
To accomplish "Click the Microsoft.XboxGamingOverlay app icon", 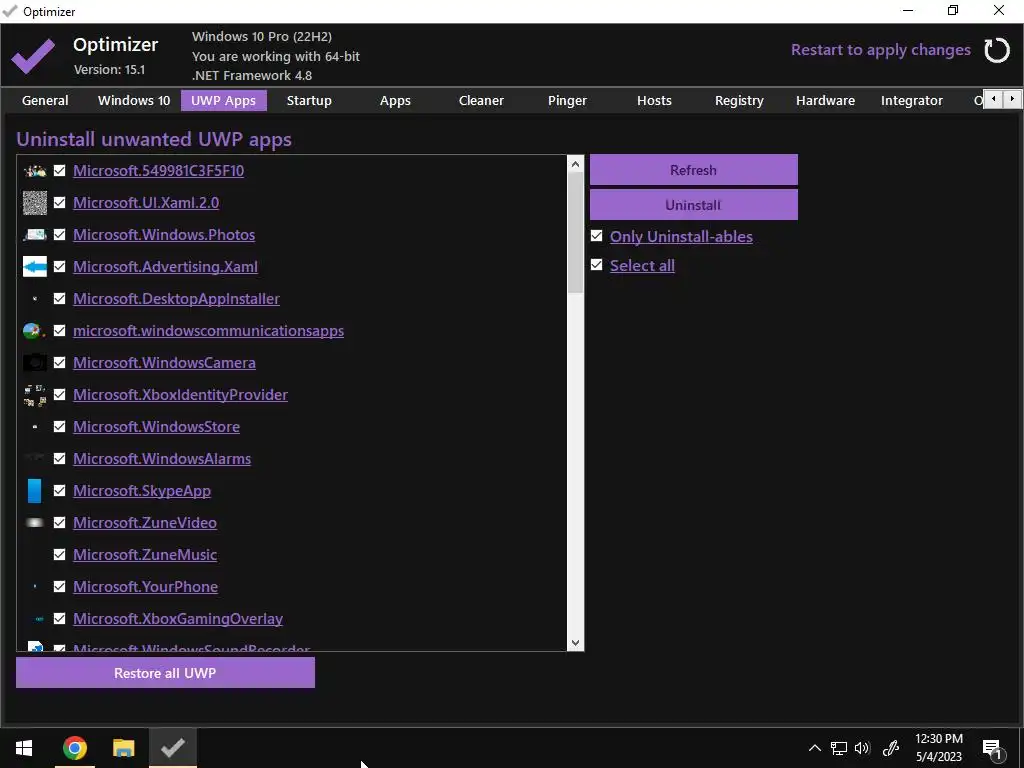I will tap(39, 619).
